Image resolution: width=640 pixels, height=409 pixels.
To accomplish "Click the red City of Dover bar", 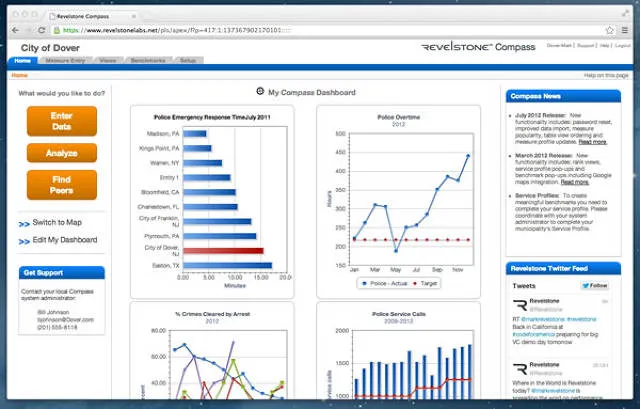I will [x=223, y=251].
